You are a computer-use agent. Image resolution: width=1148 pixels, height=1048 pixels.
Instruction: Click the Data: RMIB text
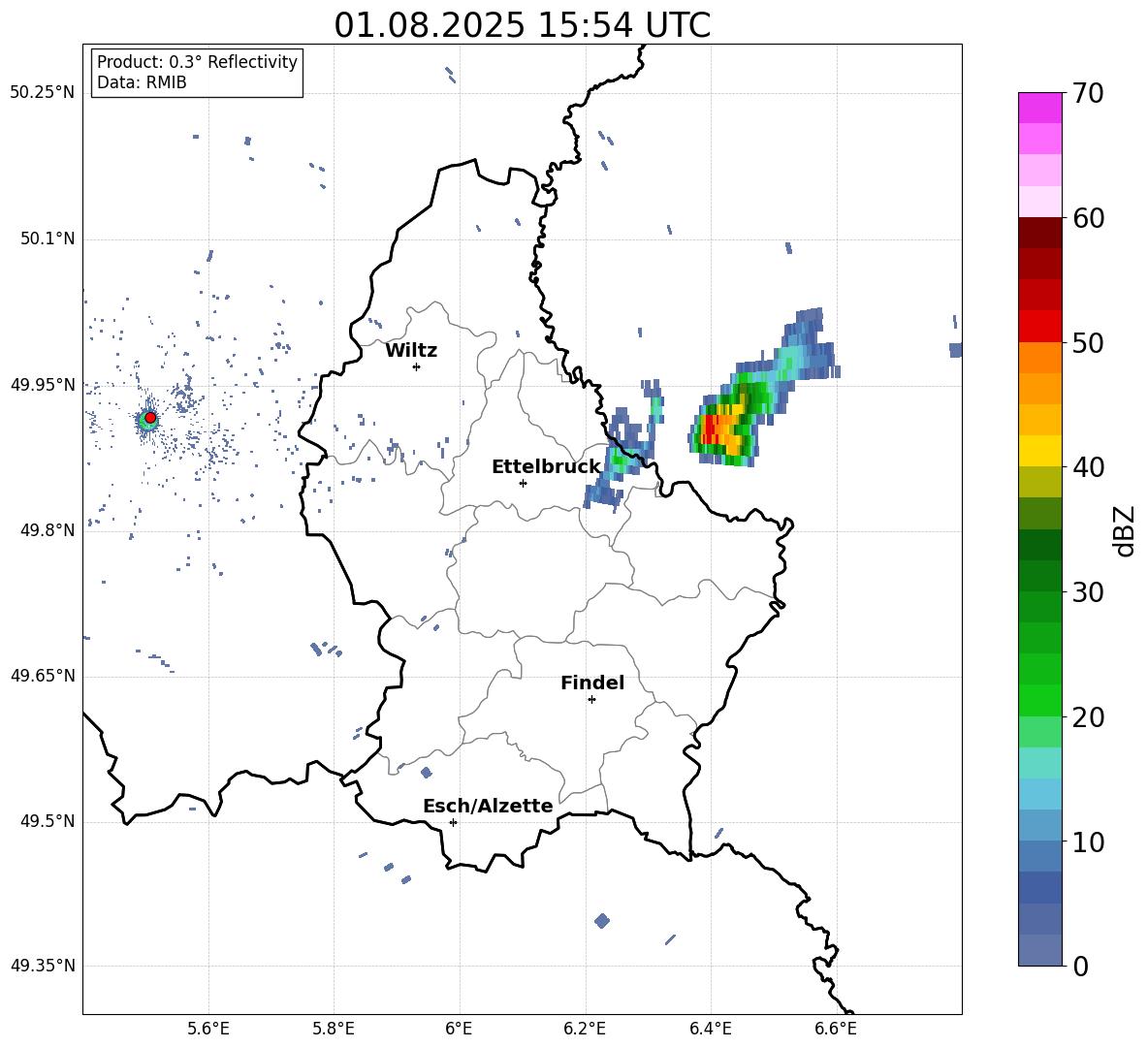142,82
